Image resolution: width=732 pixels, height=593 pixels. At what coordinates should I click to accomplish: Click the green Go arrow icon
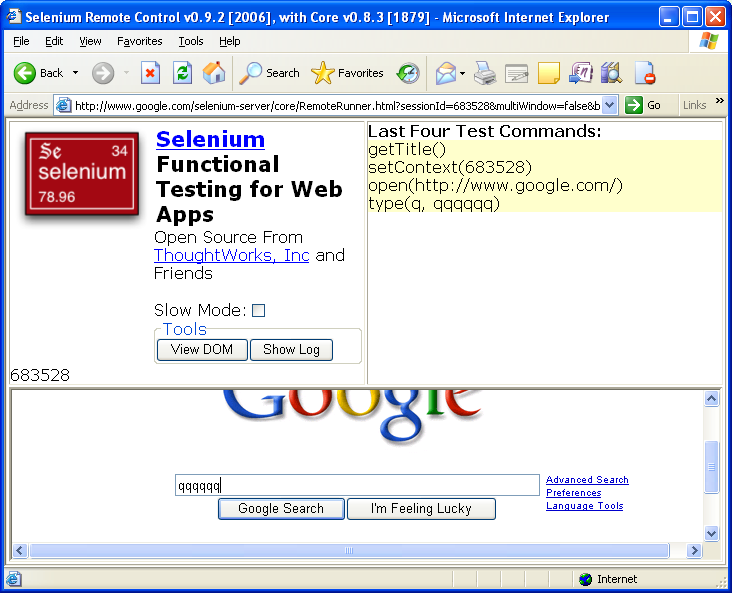633,105
